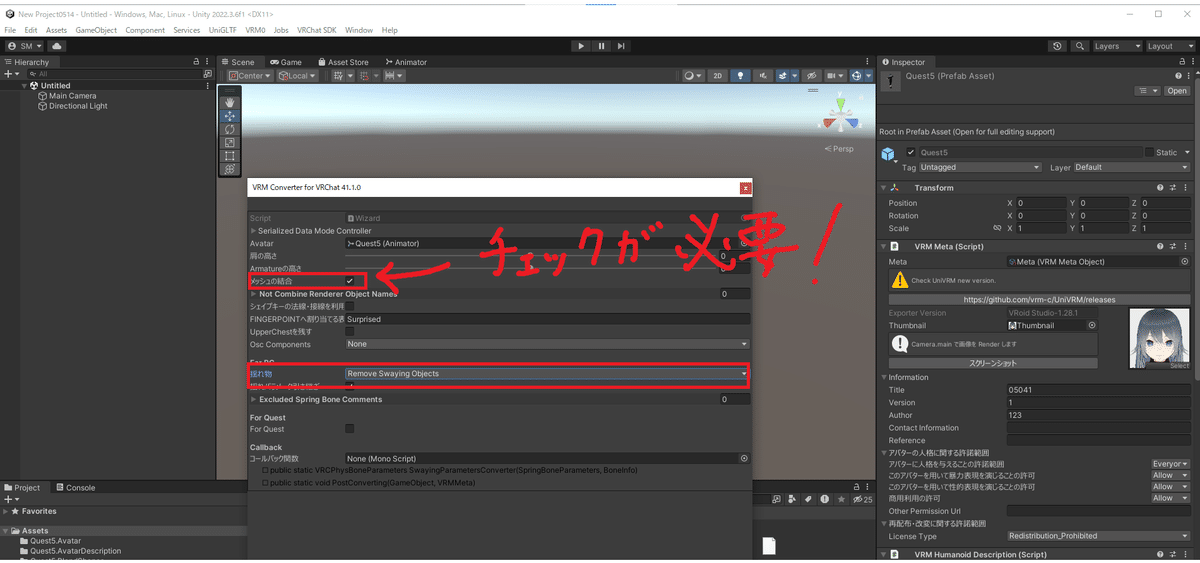Image resolution: width=1200 pixels, height=563 pixels.
Task: Click the Pause button
Action: click(601, 46)
